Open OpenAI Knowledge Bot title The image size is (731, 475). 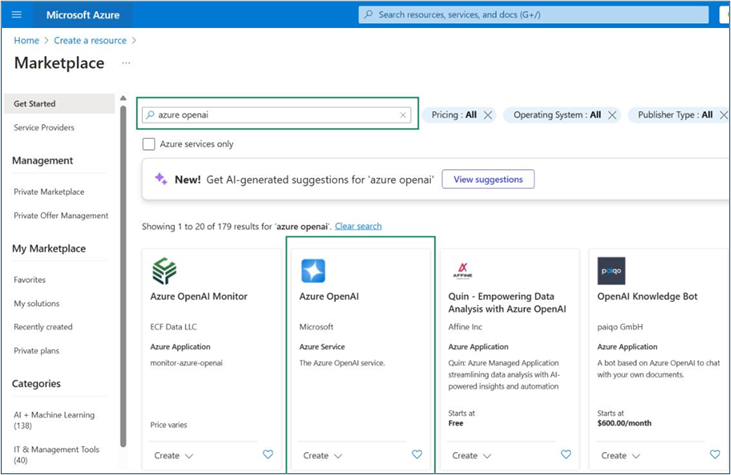tap(648, 296)
